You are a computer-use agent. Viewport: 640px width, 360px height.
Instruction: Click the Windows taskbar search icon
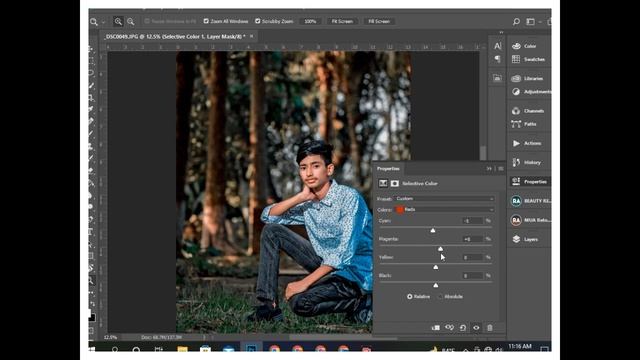(x=115, y=349)
